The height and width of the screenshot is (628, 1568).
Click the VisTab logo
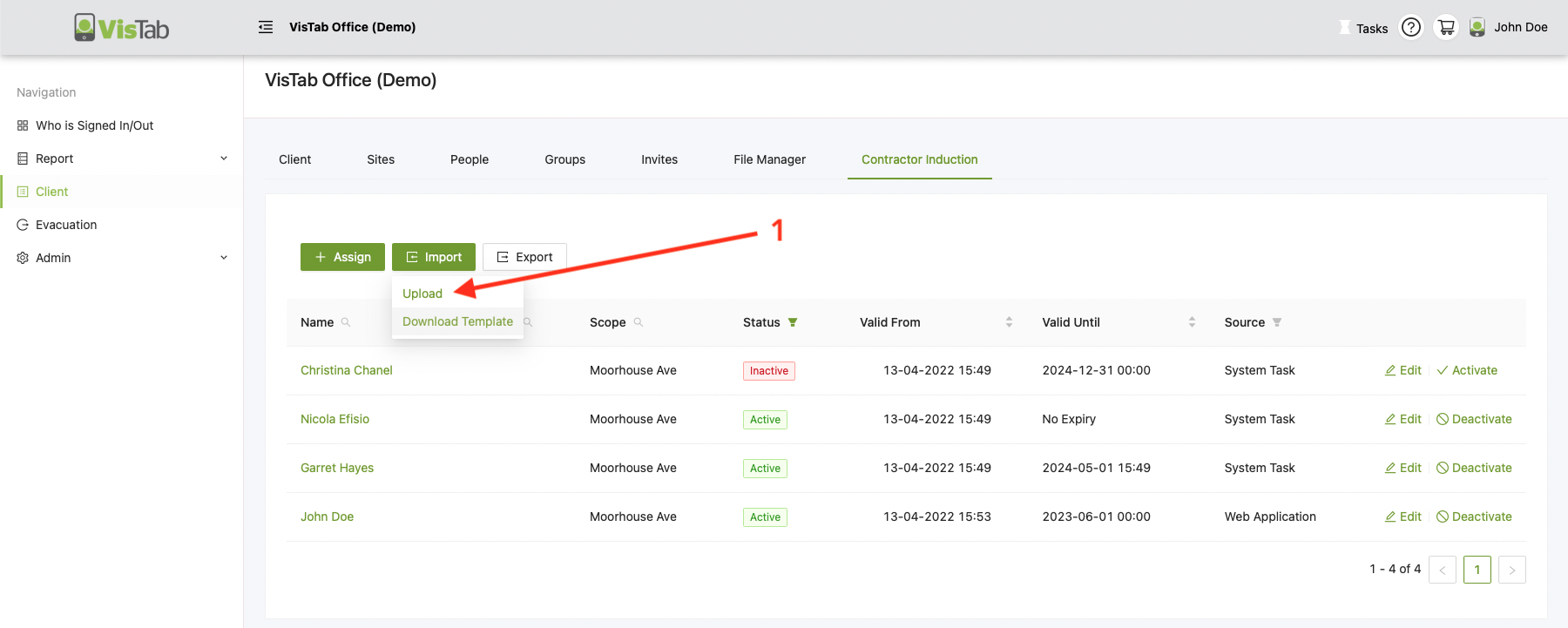(122, 28)
